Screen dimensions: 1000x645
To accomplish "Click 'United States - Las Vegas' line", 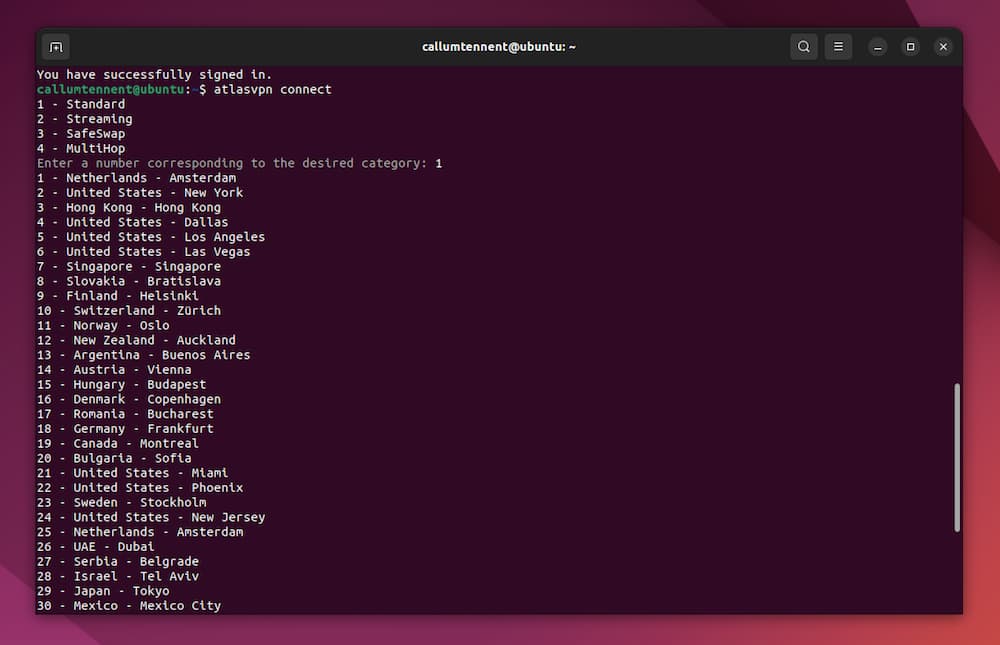I will [x=143, y=251].
